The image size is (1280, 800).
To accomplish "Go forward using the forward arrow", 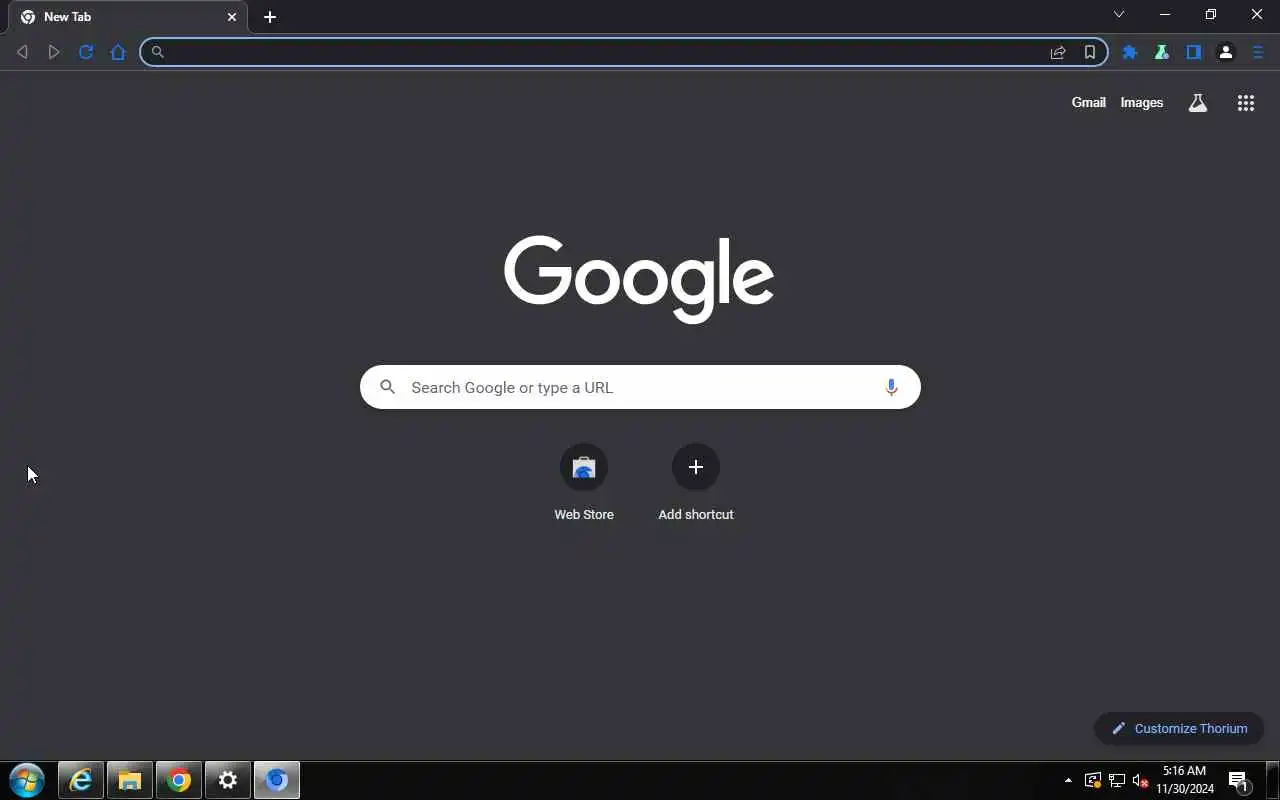I will tap(54, 52).
